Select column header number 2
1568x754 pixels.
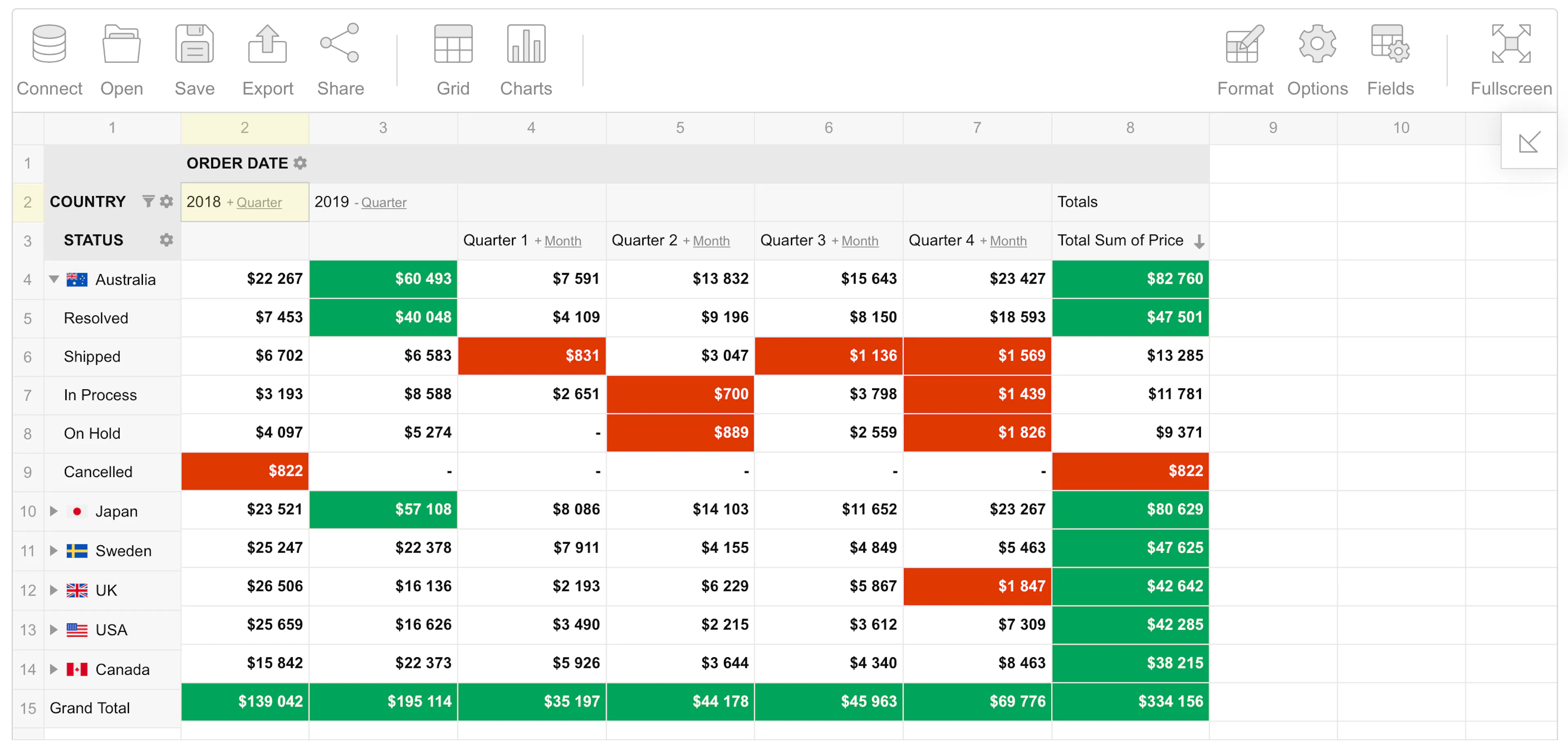tap(245, 128)
